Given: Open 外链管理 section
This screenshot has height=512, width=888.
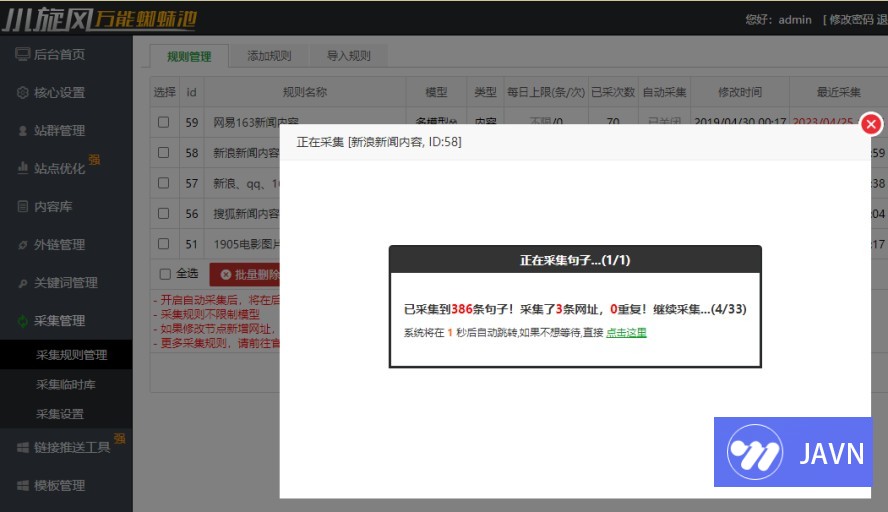Looking at the screenshot, I should point(59,245).
